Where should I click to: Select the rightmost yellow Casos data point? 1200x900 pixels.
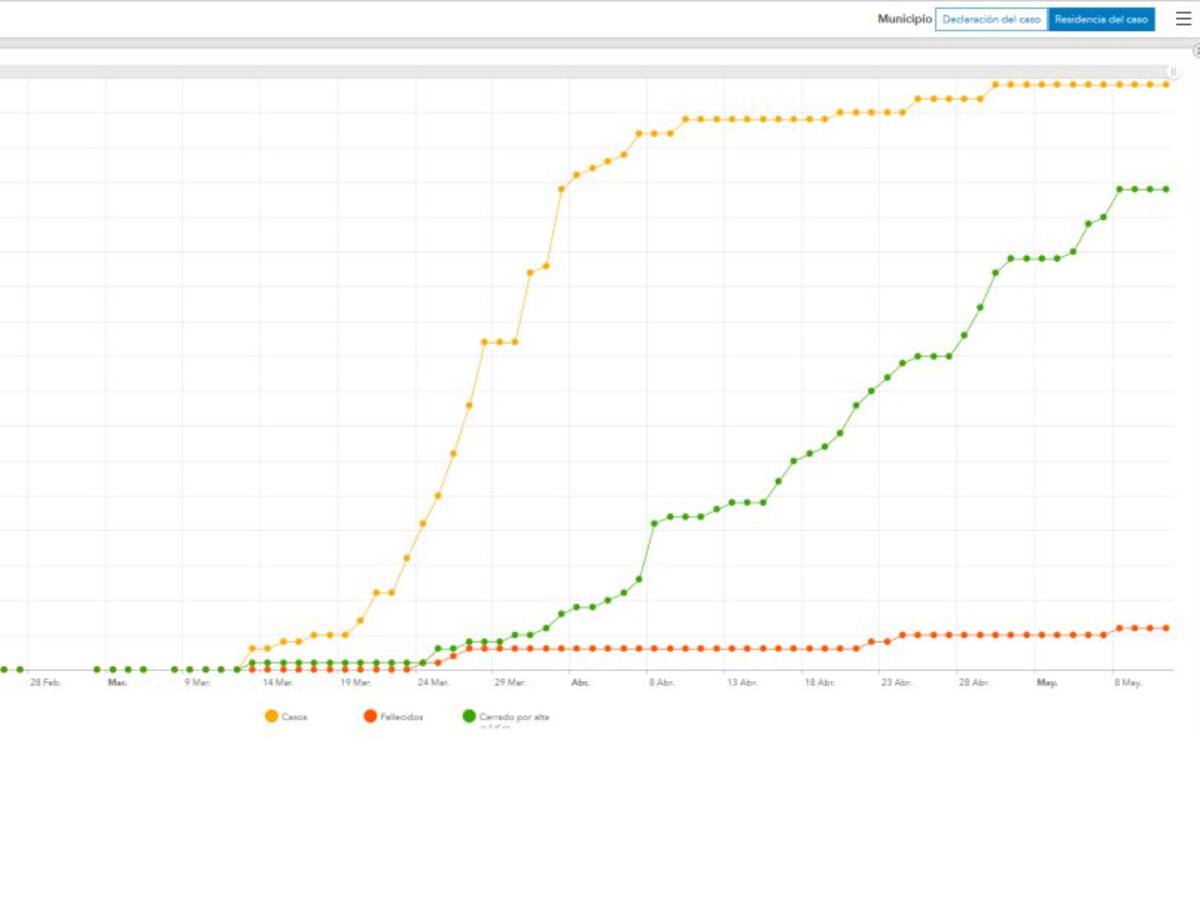[x=1166, y=85]
